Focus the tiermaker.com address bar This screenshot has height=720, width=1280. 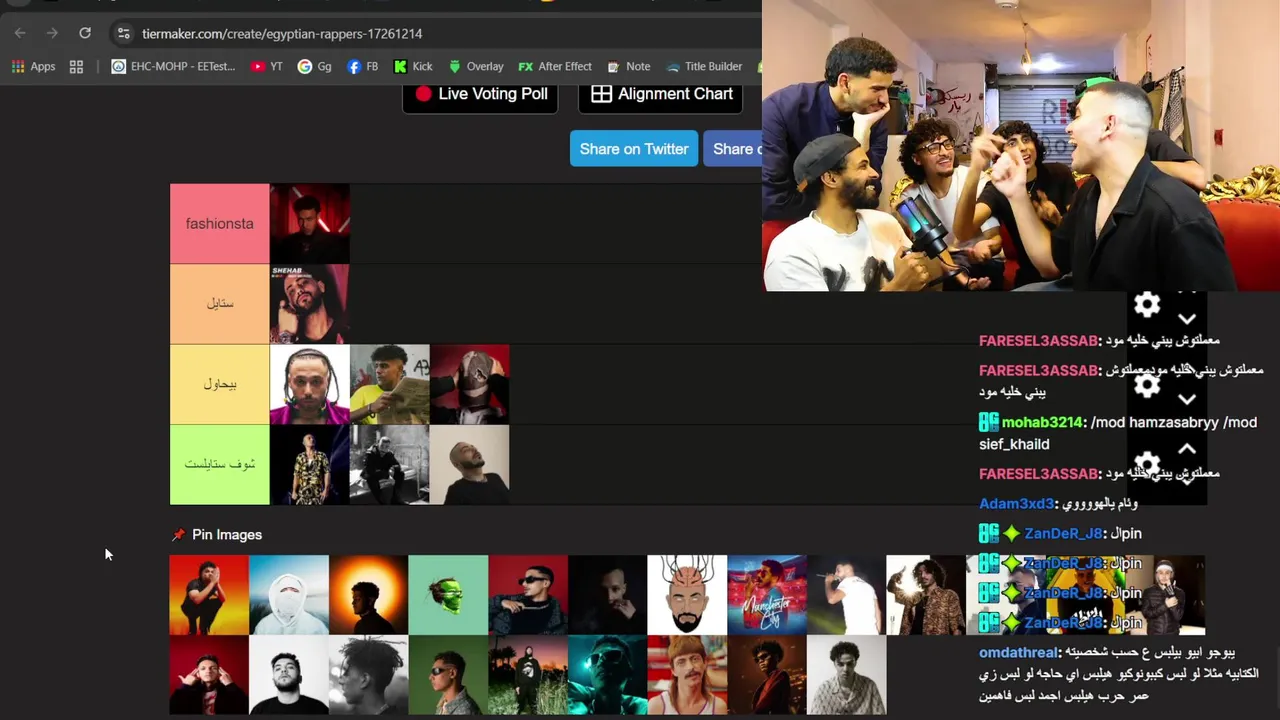282,34
